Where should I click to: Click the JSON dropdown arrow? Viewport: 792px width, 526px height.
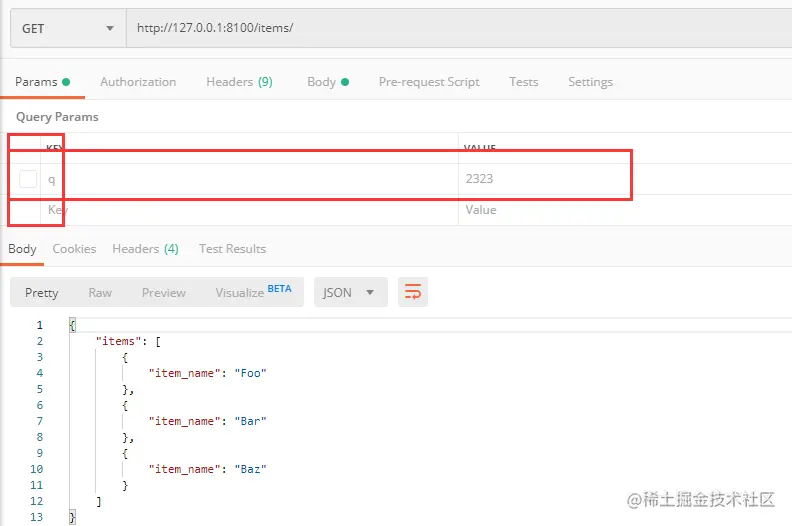click(370, 293)
